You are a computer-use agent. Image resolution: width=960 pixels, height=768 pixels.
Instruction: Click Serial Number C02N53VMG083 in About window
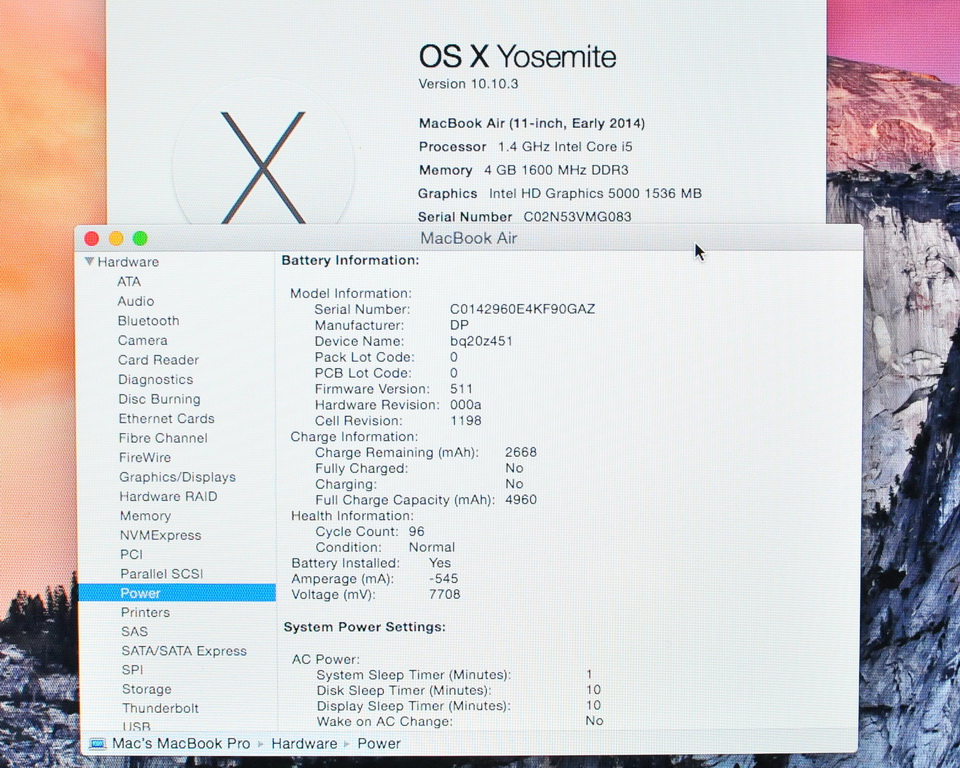coord(525,217)
